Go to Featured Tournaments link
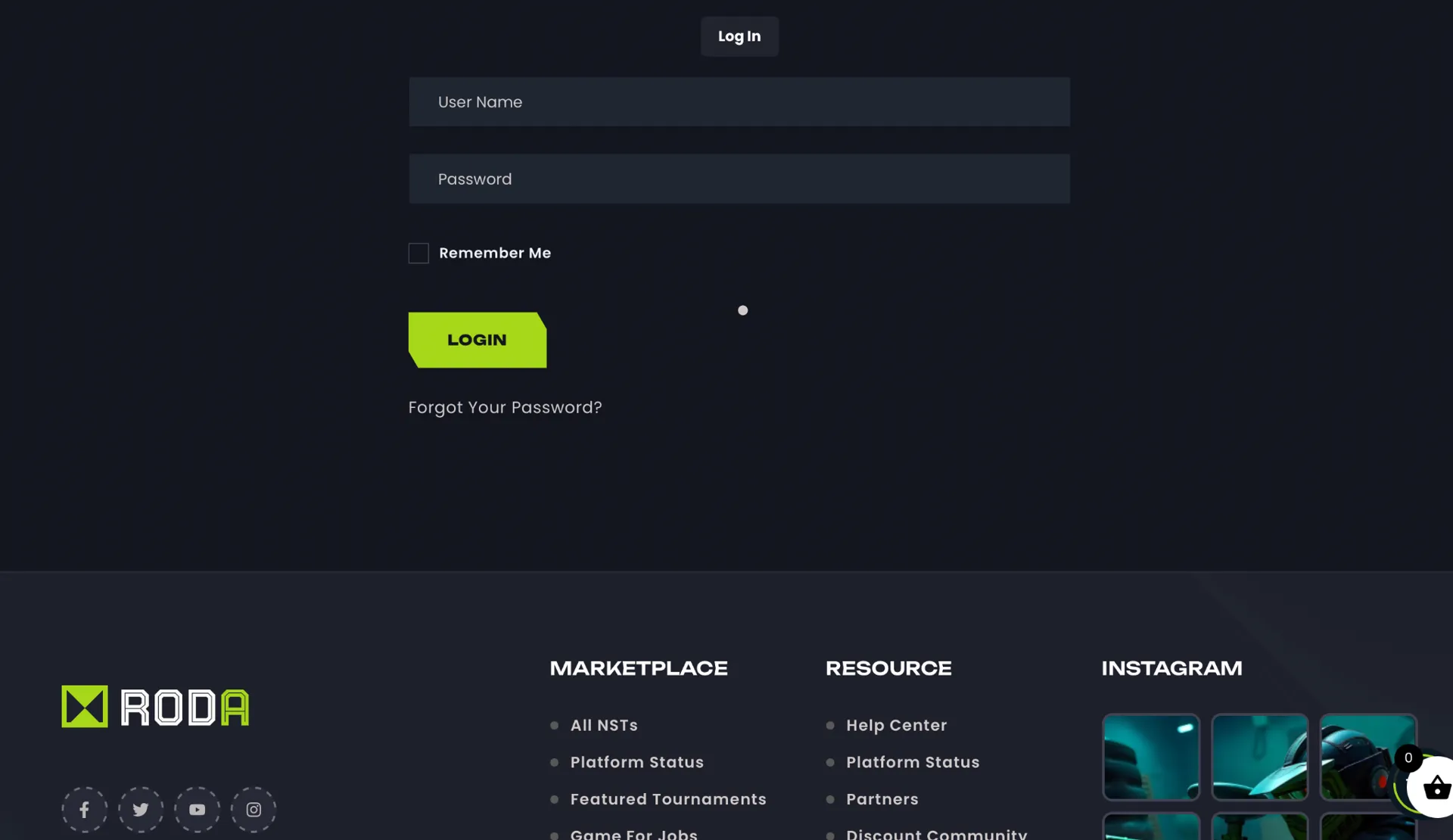The image size is (1453, 840). (667, 800)
